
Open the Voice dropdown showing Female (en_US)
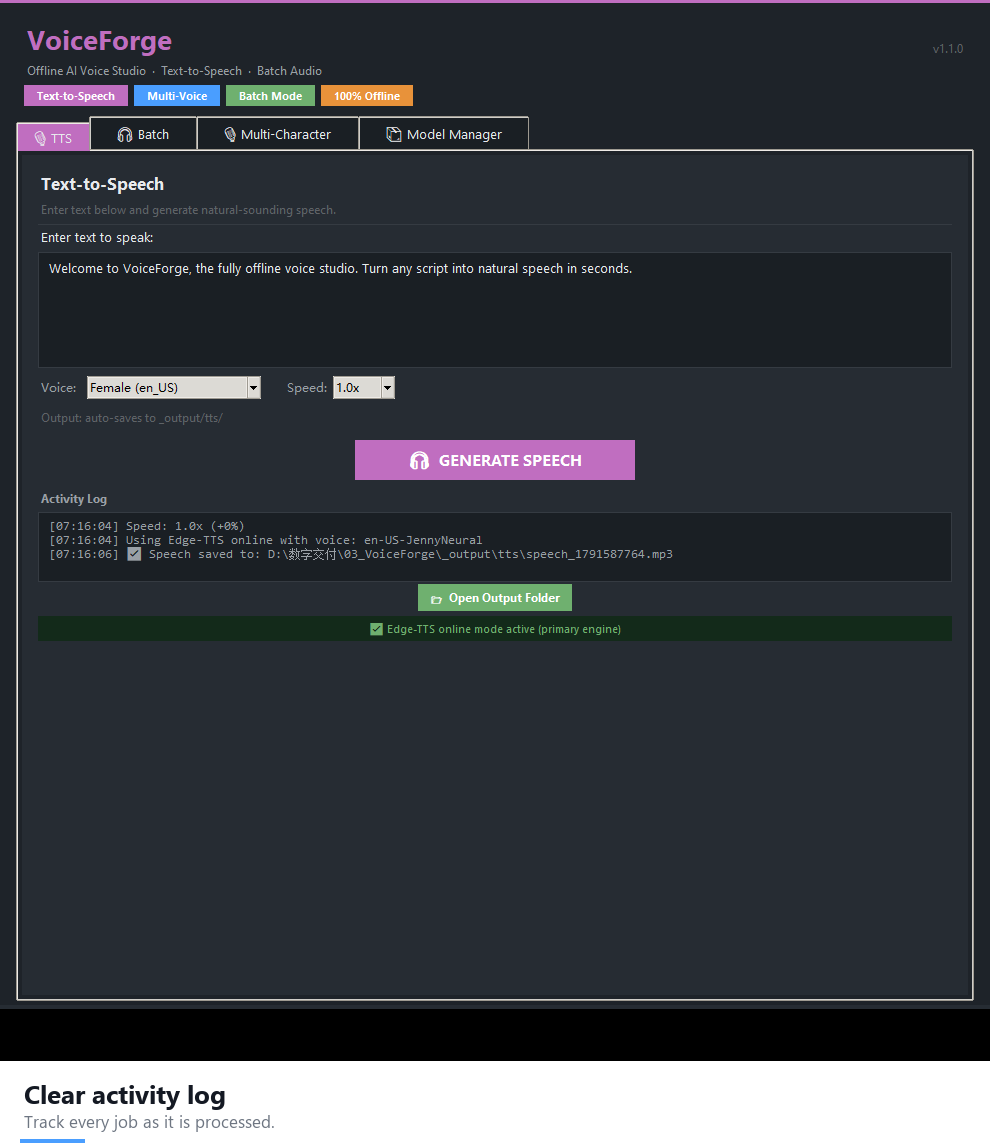[174, 388]
